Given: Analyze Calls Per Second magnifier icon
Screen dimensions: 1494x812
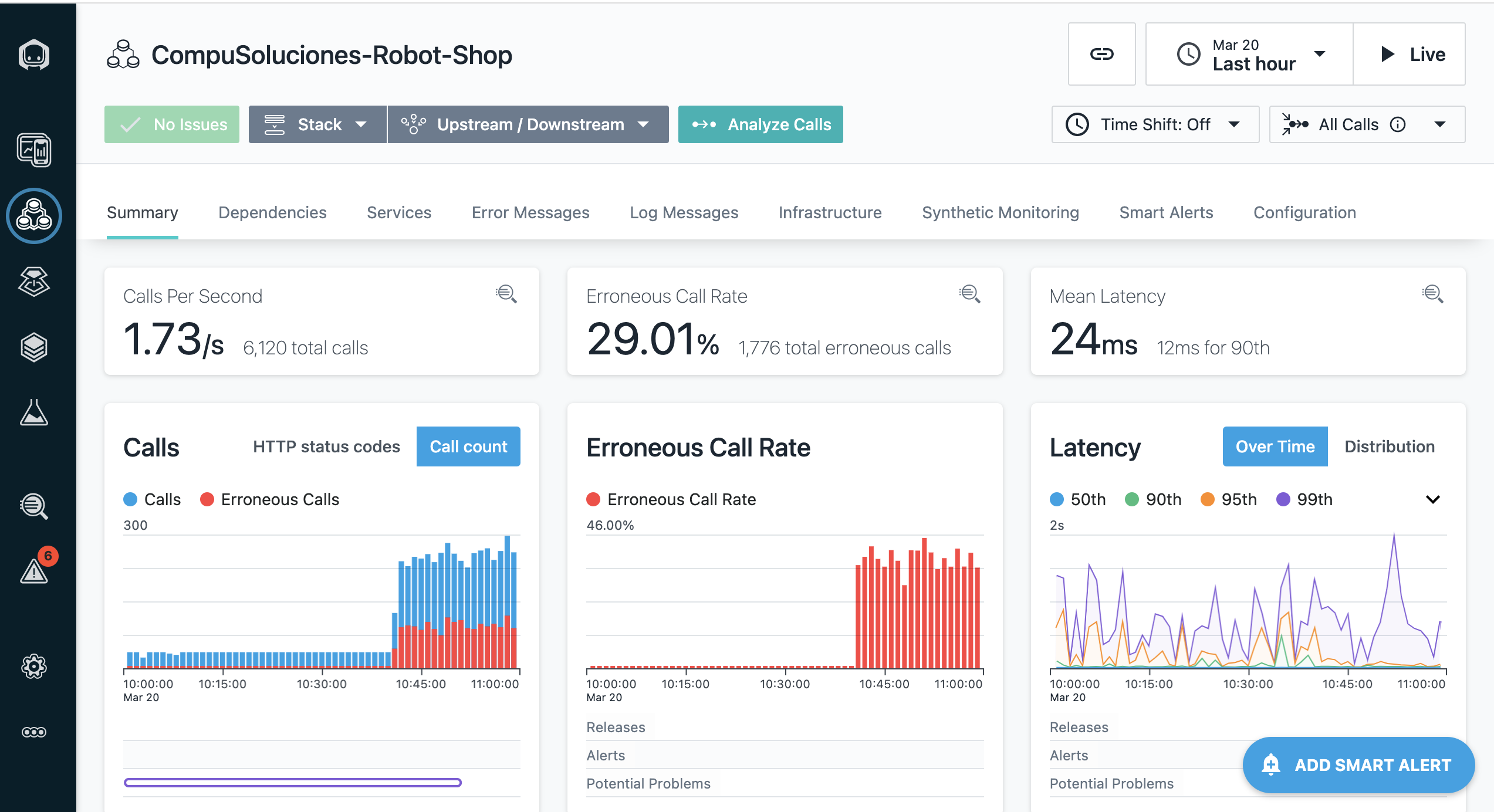Looking at the screenshot, I should click(x=506, y=294).
